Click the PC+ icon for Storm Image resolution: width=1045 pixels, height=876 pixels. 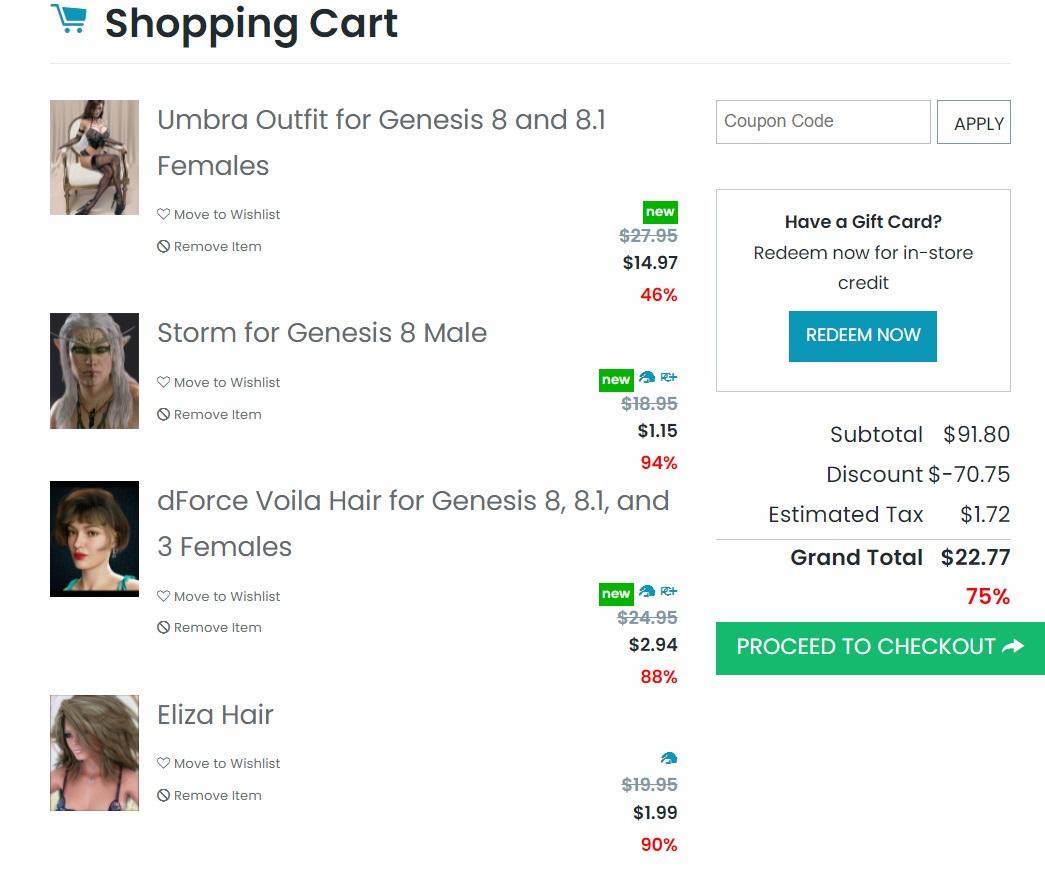click(x=669, y=378)
